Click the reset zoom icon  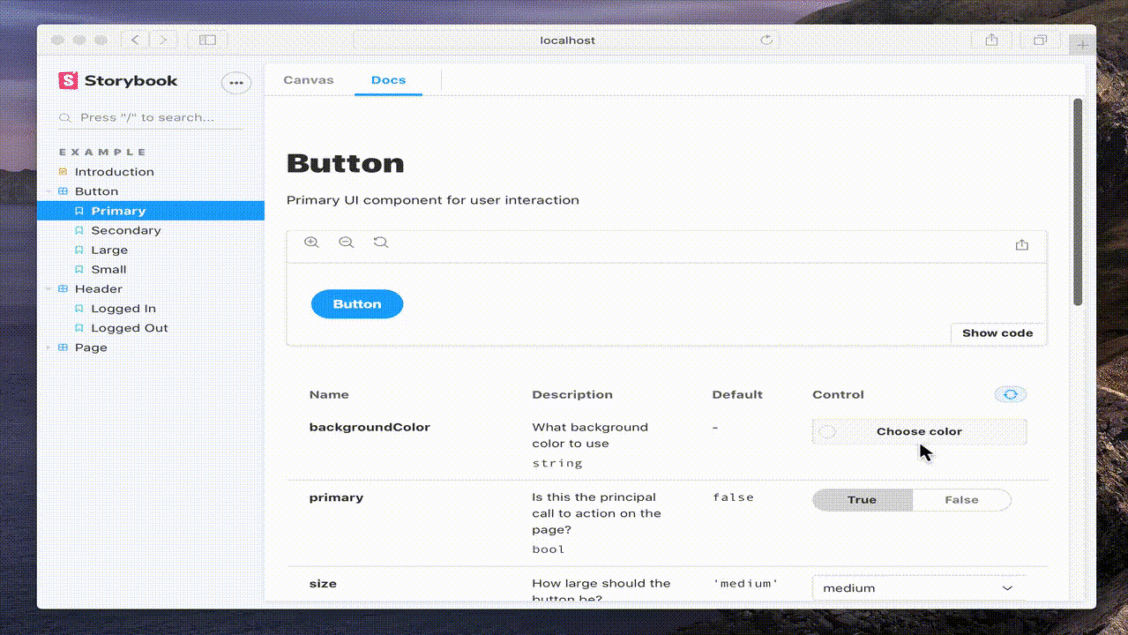click(380, 242)
